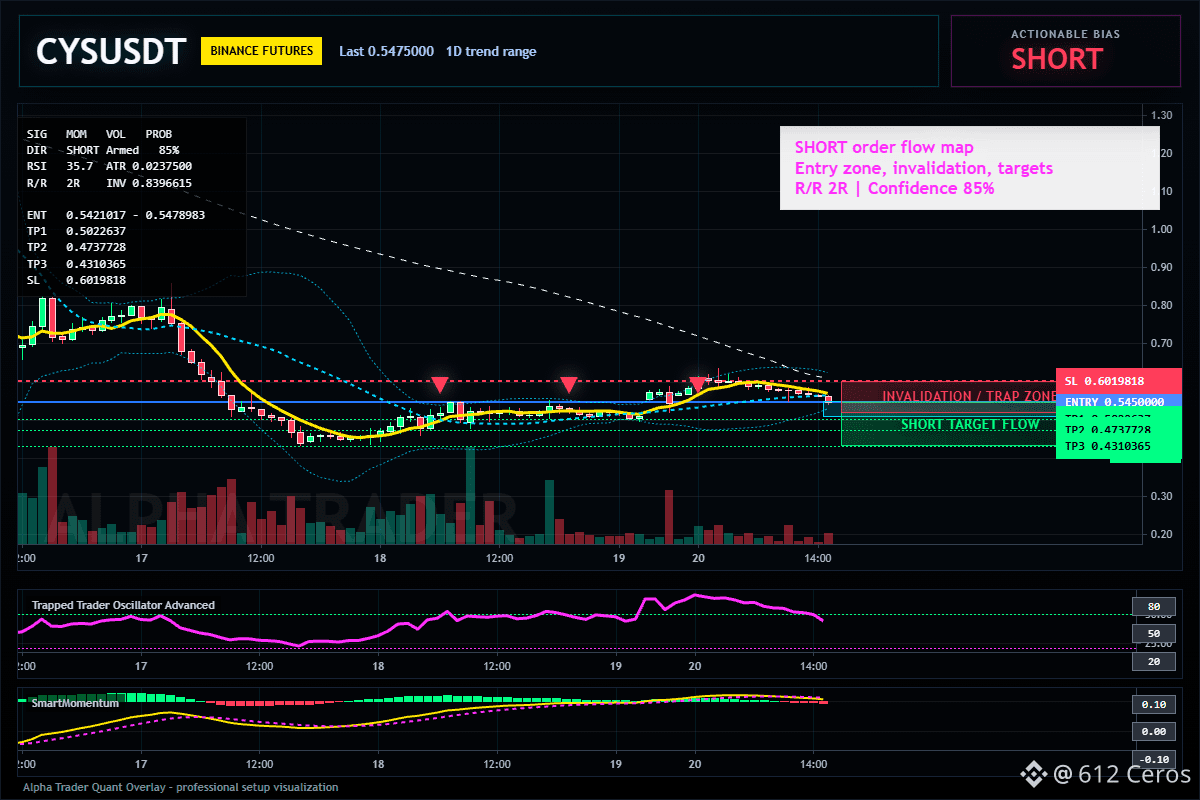Select the CYSUSDT symbol title
This screenshot has height=800, width=1200.
tap(111, 51)
